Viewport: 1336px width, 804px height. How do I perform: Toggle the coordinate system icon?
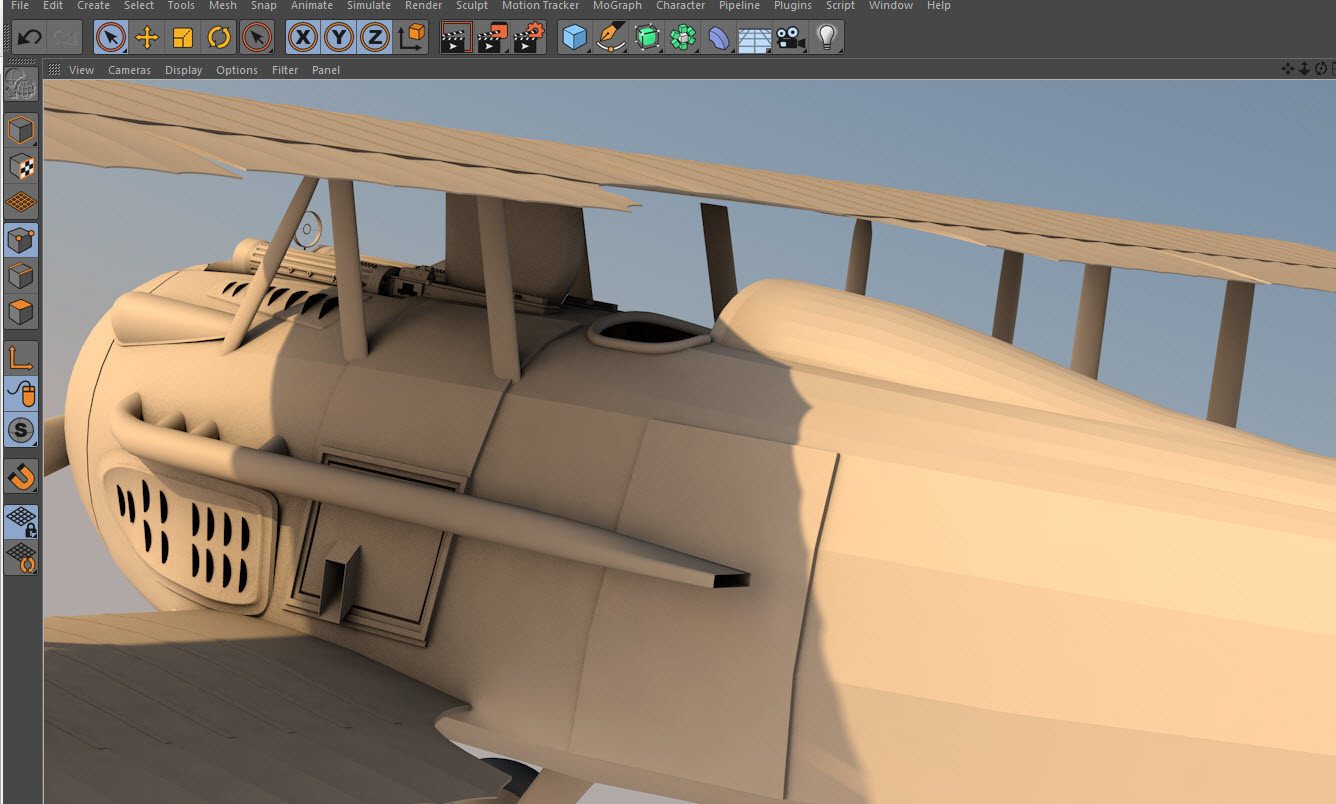click(411, 38)
